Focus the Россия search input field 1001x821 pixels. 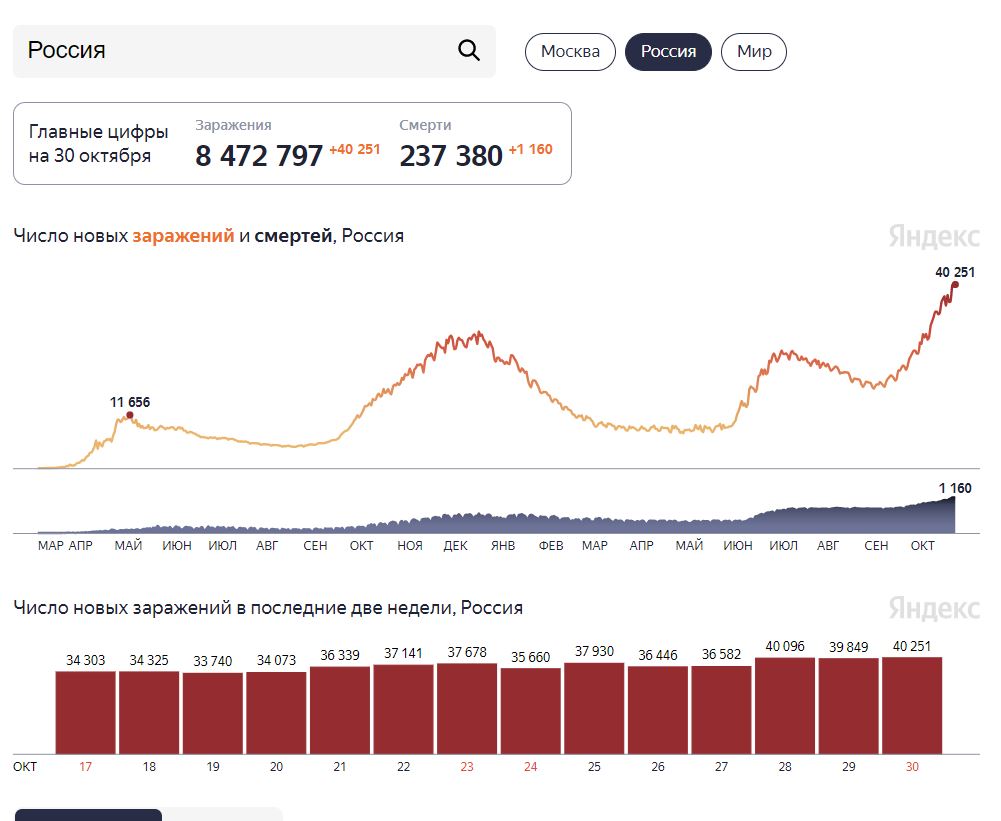(x=254, y=51)
